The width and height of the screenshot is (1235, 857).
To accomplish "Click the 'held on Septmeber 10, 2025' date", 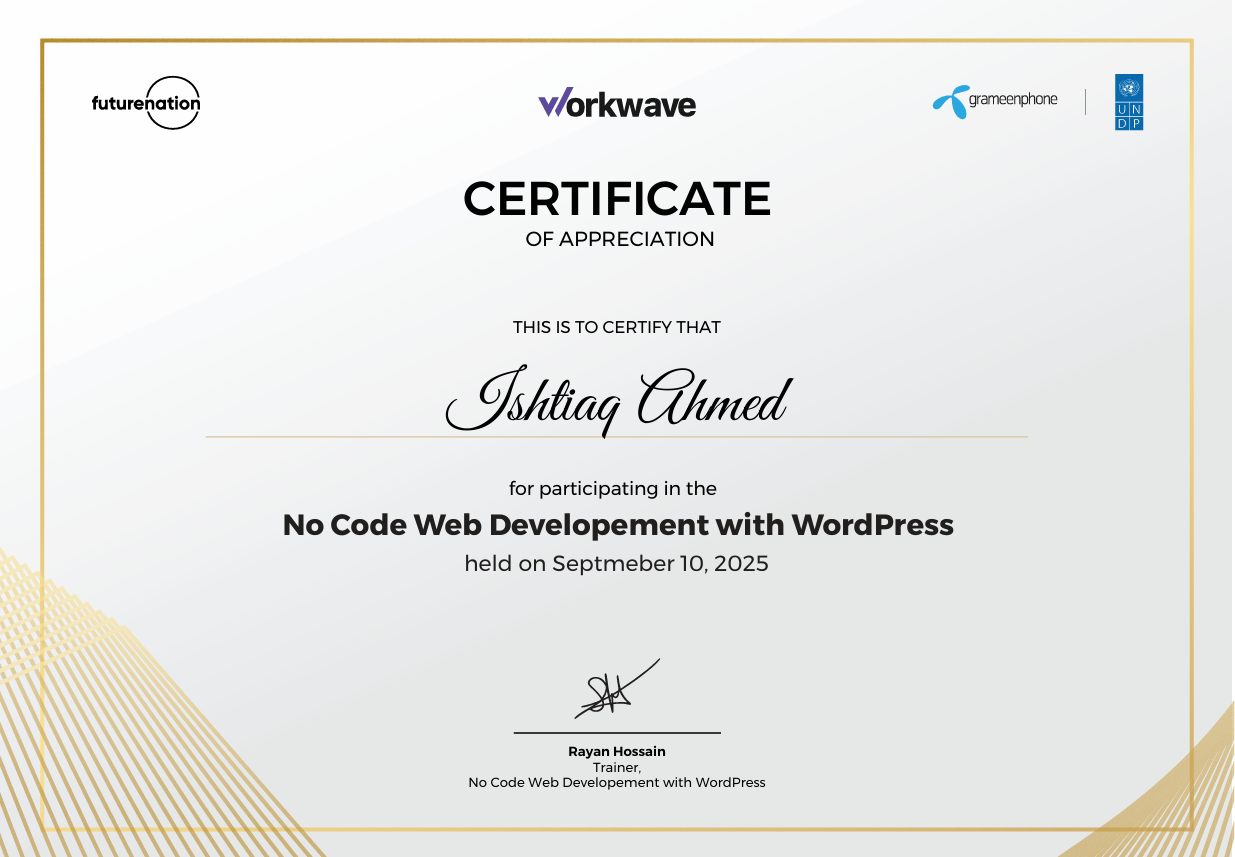I will tap(616, 564).
